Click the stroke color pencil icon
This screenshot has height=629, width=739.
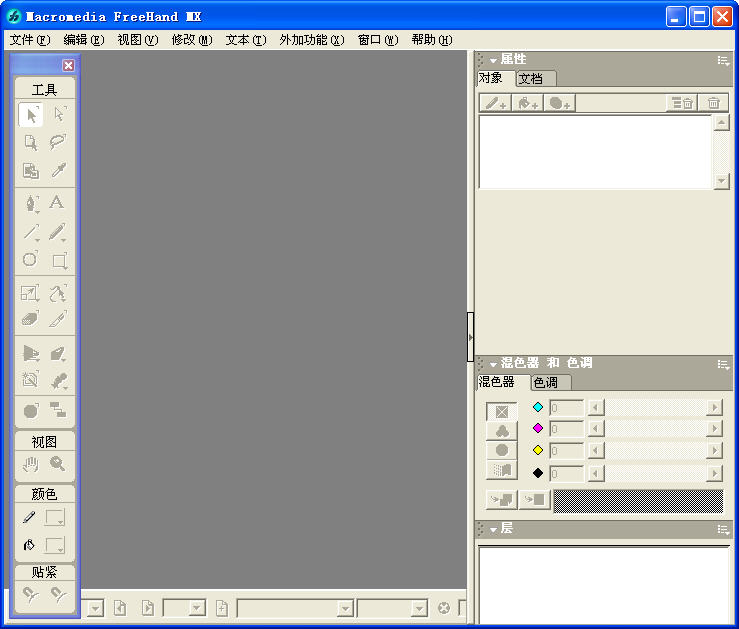click(x=29, y=517)
